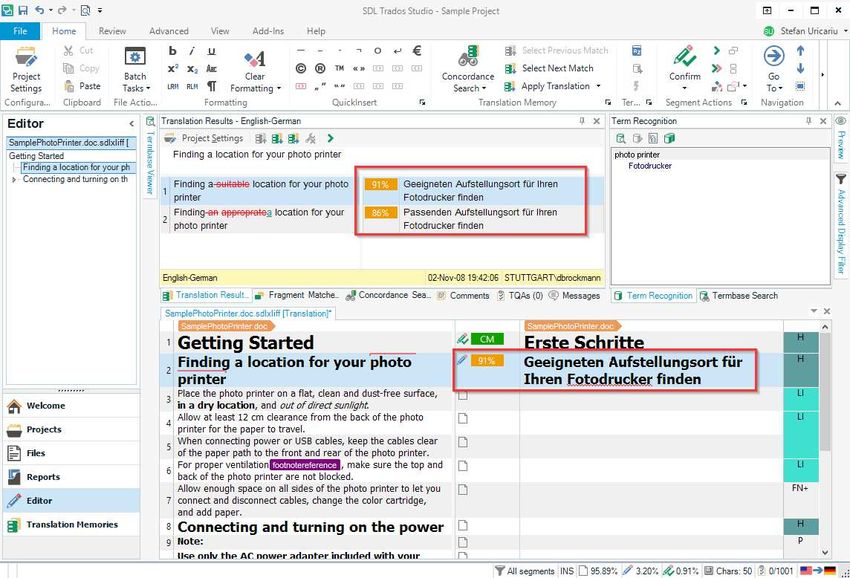Collapse the ribbon with the caret
The image size is (850, 578).
[838, 102]
